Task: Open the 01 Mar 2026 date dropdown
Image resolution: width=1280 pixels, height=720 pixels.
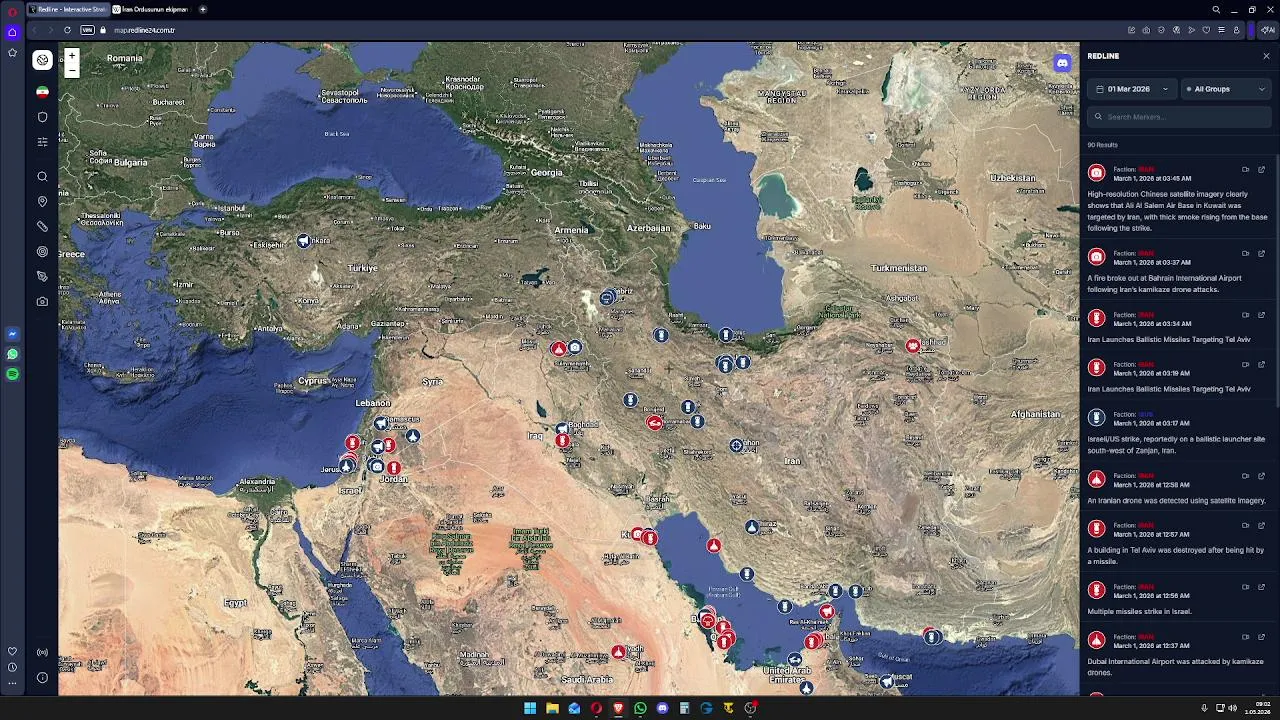Action: click(x=1132, y=89)
